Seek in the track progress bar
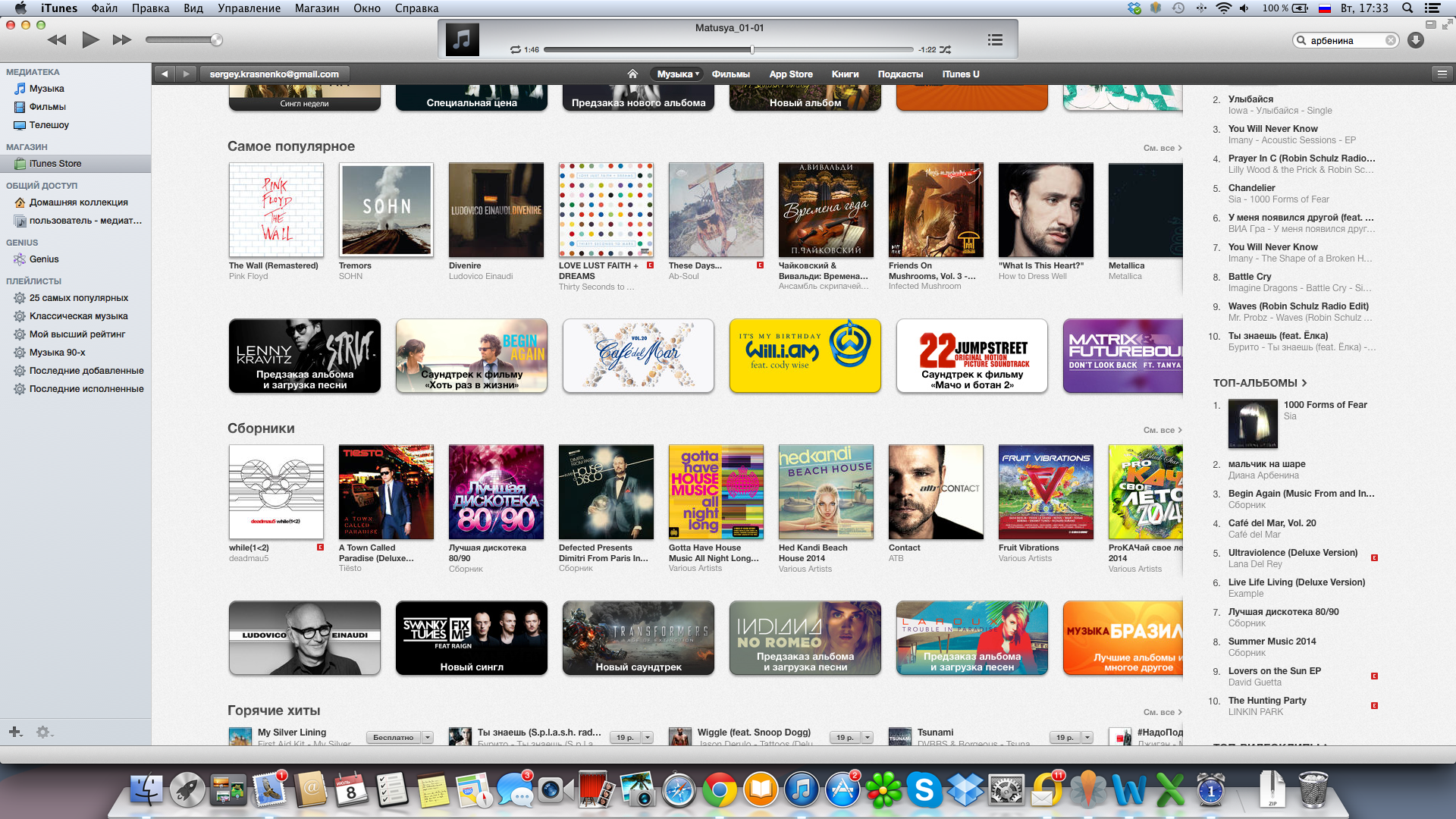Viewport: 1456px width, 819px height. click(x=728, y=50)
